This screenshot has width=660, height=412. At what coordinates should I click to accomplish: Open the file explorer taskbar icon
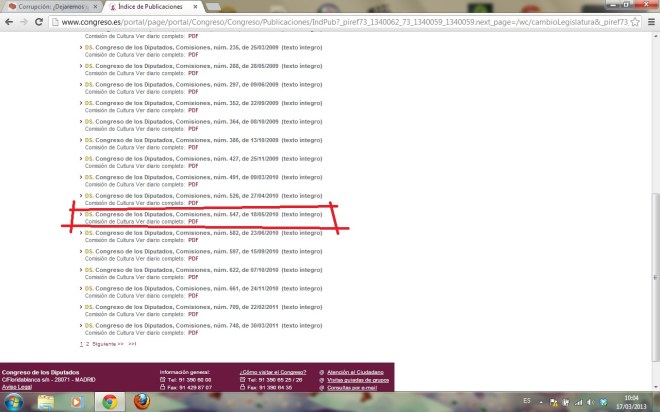pos(46,401)
